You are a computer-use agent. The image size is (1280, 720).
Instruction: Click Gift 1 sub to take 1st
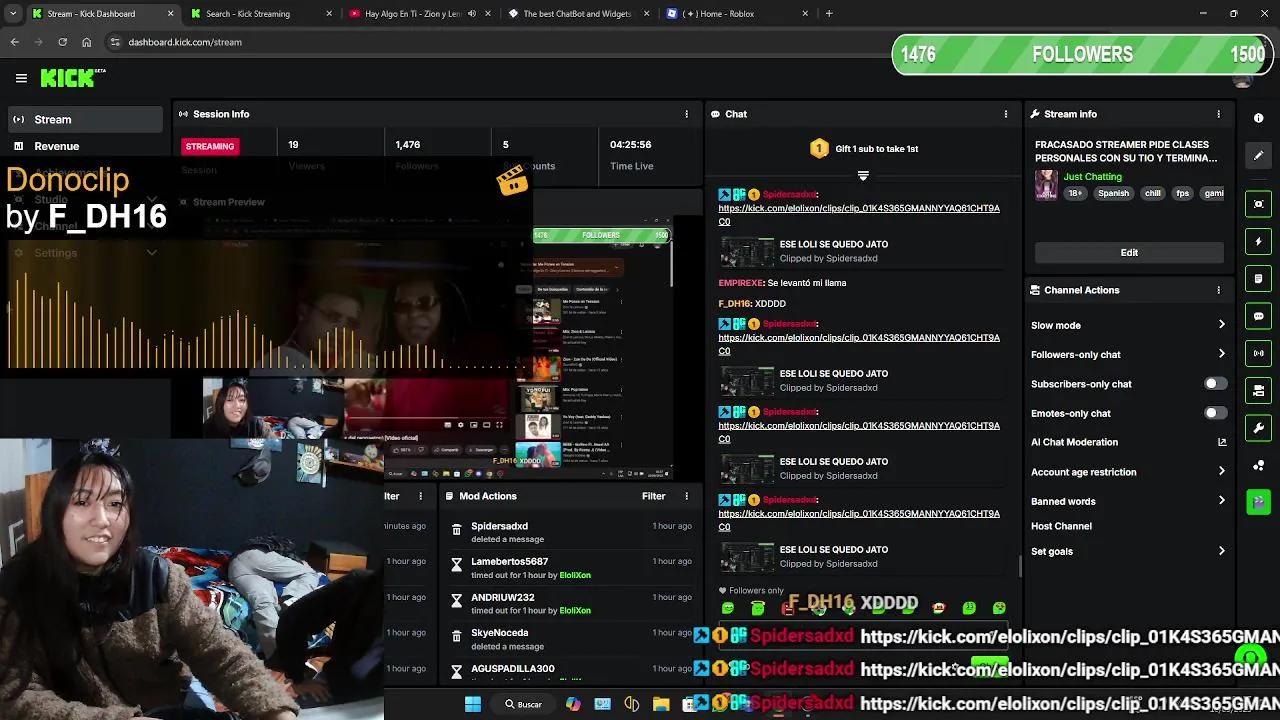(864, 149)
